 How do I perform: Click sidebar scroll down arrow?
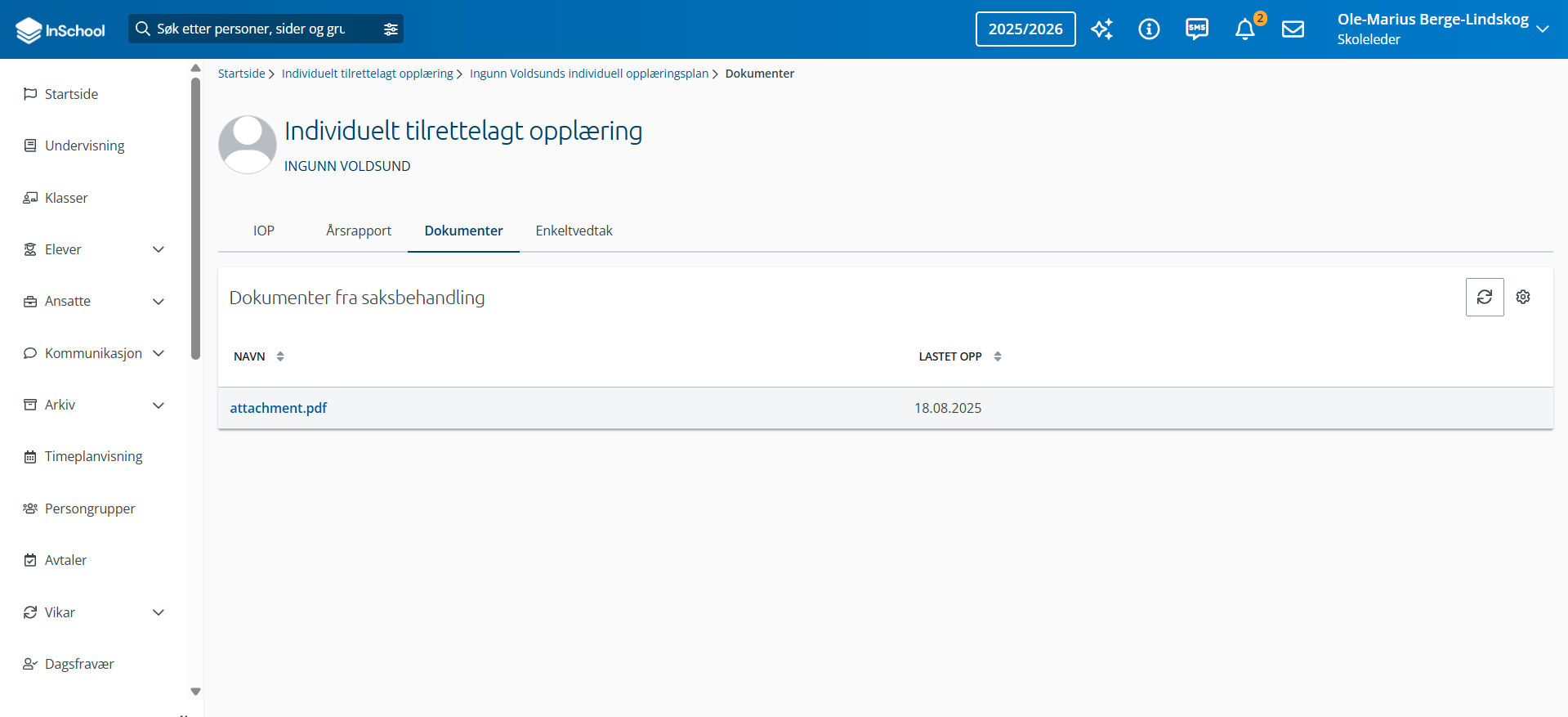tap(195, 692)
